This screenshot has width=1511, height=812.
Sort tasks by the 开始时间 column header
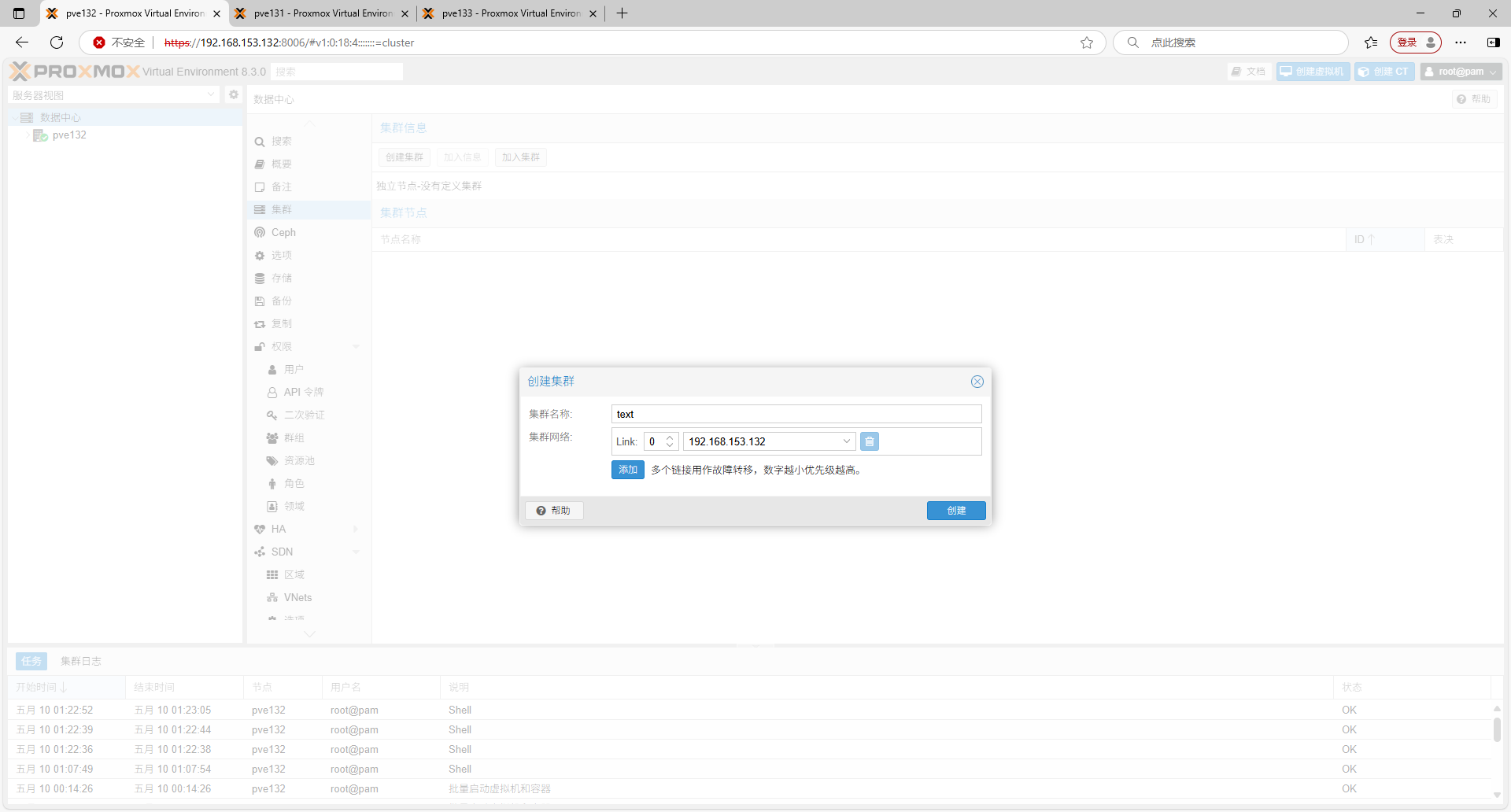[x=67, y=688]
